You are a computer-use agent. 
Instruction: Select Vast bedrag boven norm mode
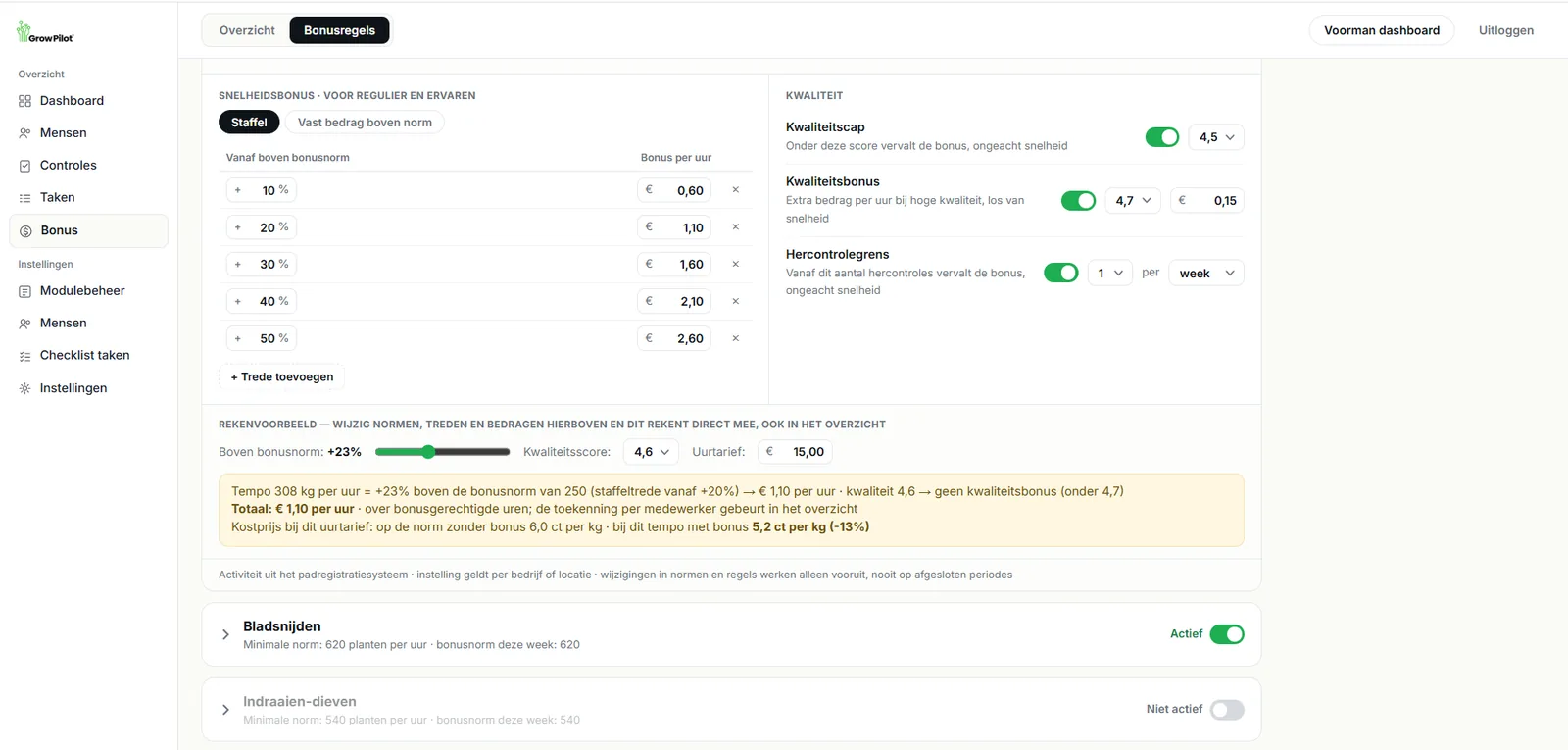[x=365, y=123]
